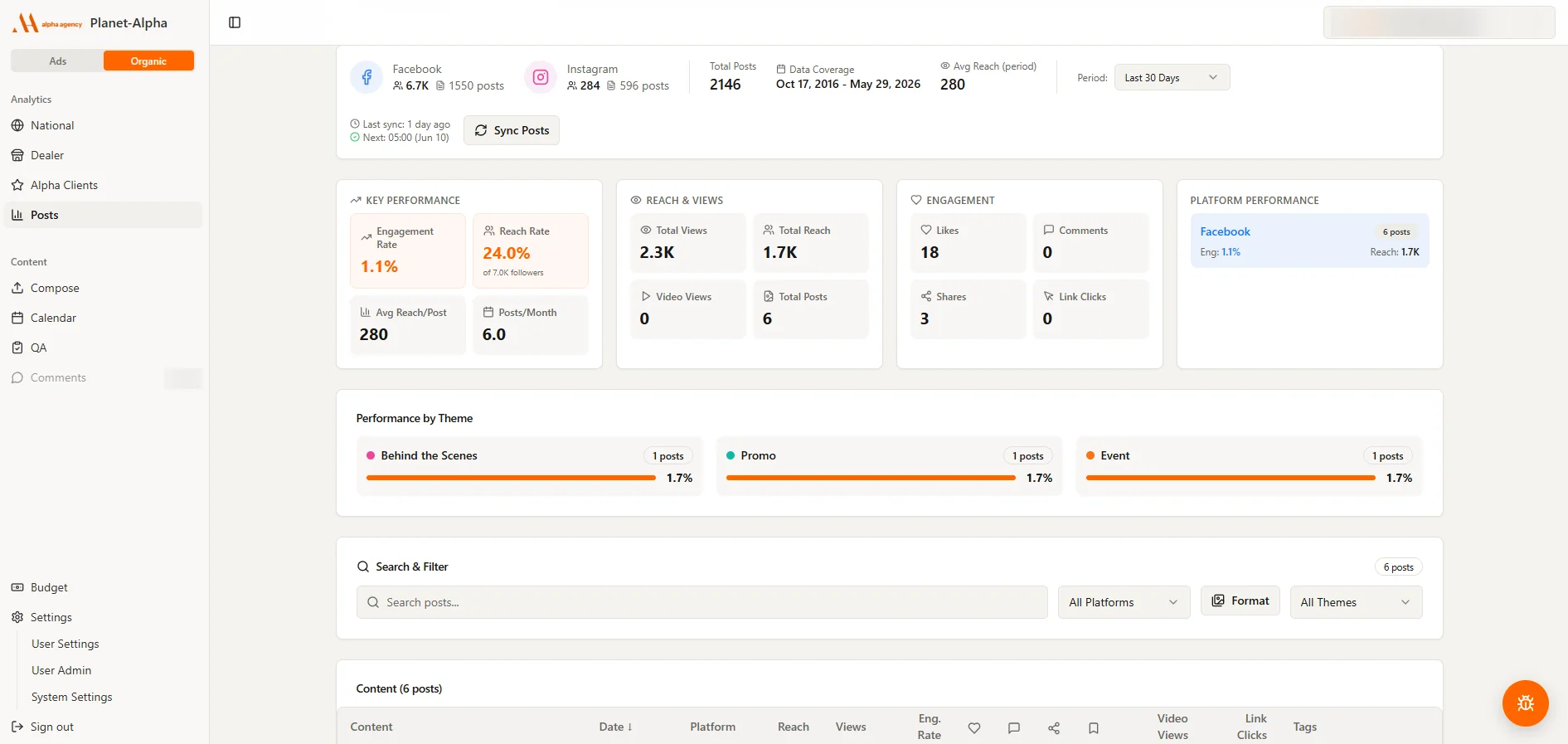Click the saves bookmark column header icon
This screenshot has width=1568, height=744.
pyautogui.click(x=1094, y=727)
